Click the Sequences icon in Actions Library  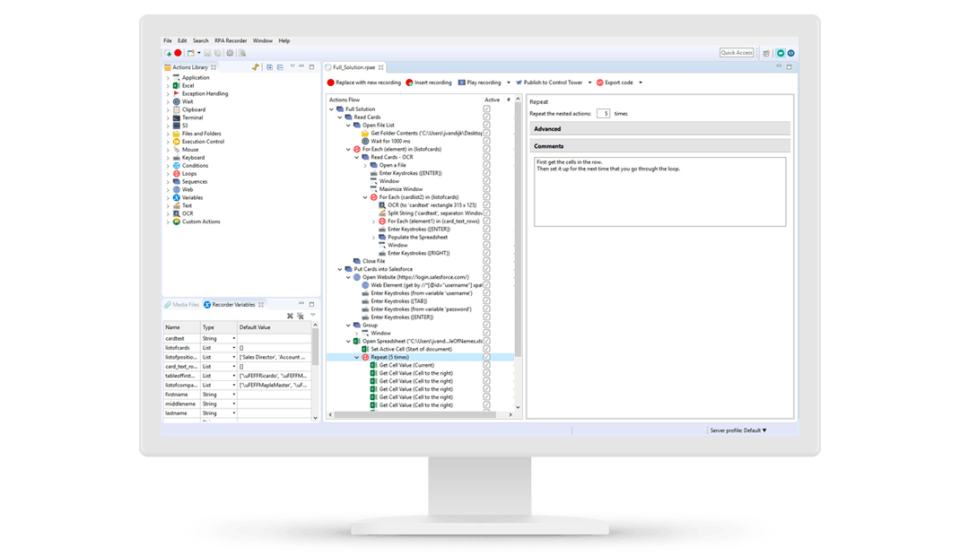pyautogui.click(x=176, y=181)
